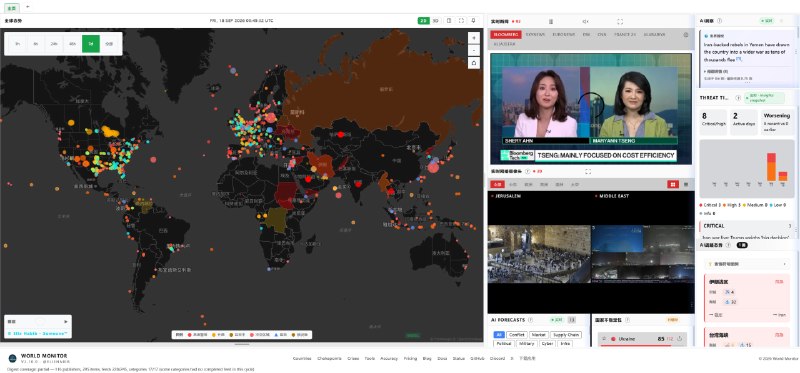Image resolution: width=800 pixels, height=373 pixels.
Task: Mute the live news video
Action: point(585,21)
